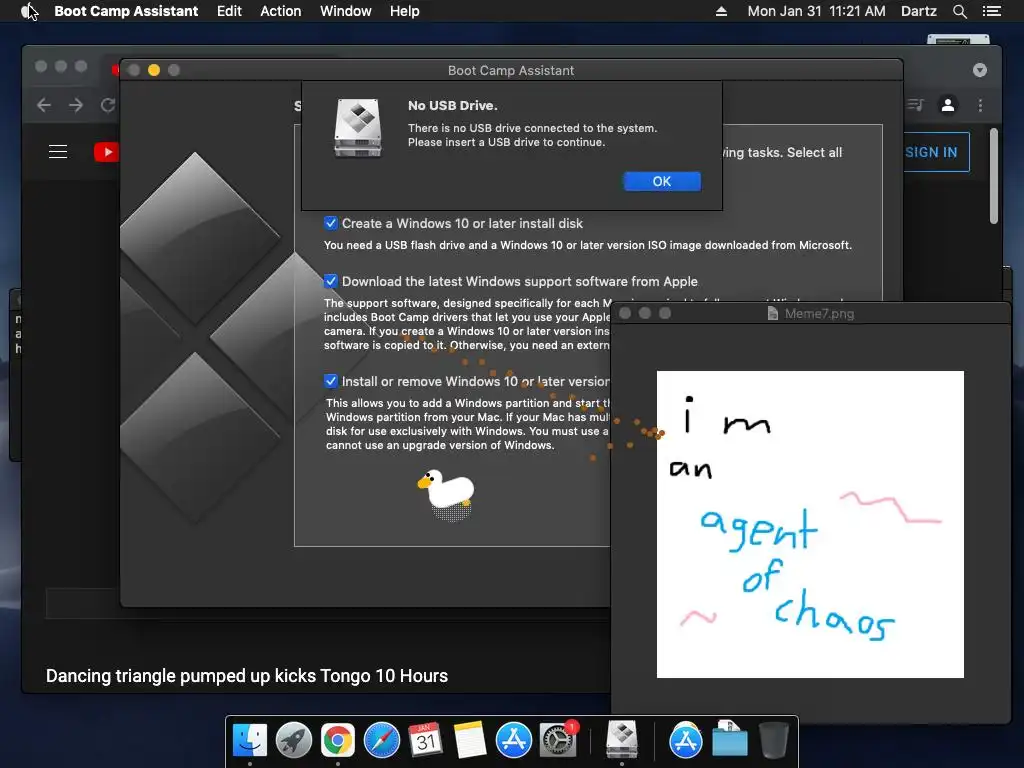Viewport: 1024px width, 768px height.
Task: Click the agent of chaos drawing in Meme7.png
Action: click(810, 524)
